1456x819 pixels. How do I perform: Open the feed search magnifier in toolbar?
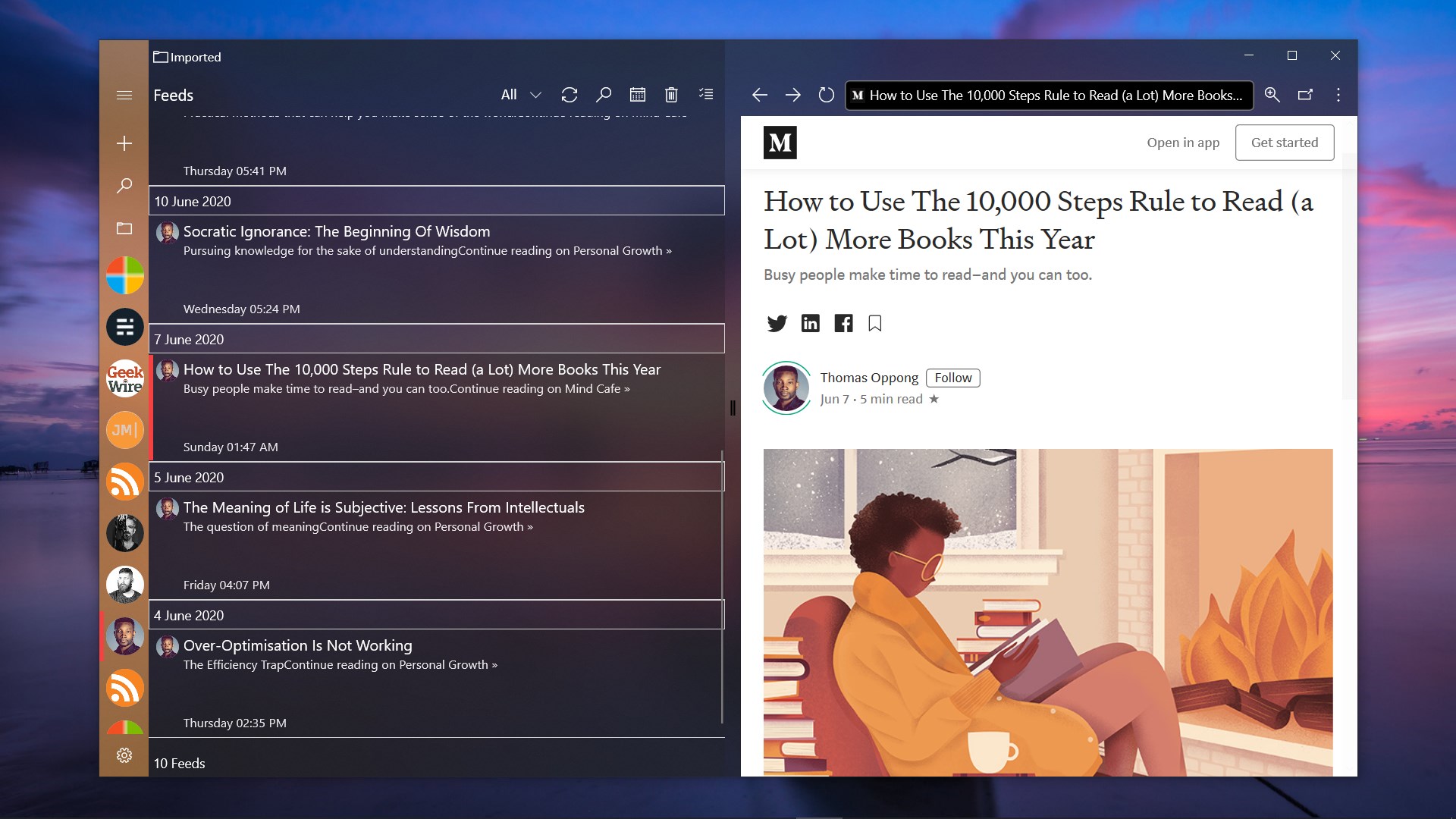(x=604, y=95)
